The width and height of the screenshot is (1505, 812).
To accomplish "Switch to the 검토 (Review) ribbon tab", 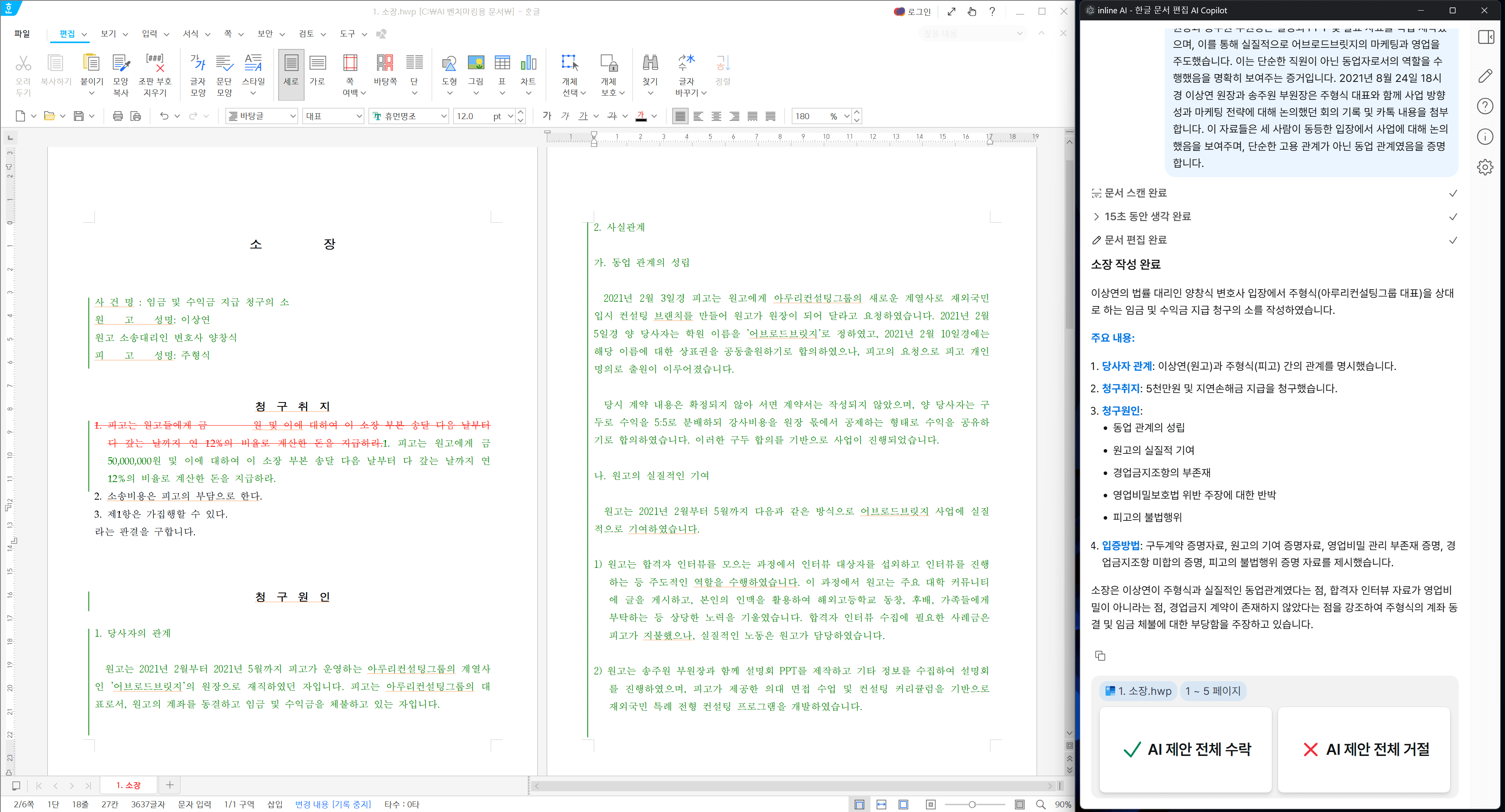I will (x=306, y=33).
